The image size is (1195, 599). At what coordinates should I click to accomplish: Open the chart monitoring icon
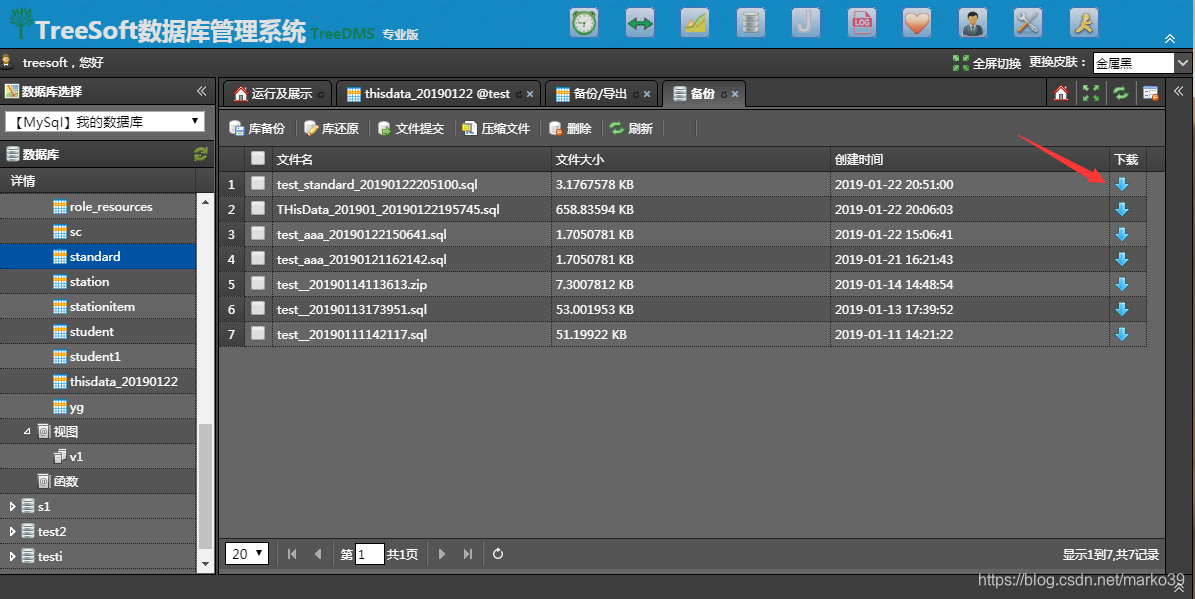click(695, 23)
